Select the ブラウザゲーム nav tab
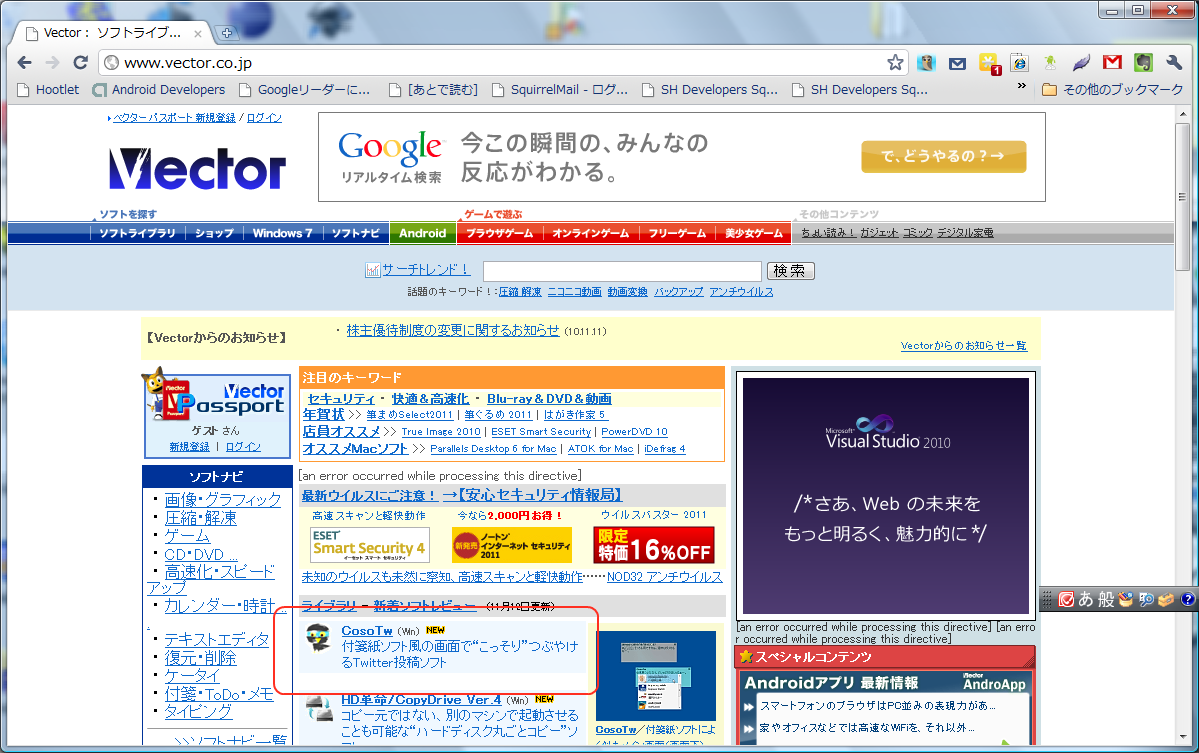Screen dimensions: 1199x753 tap(499, 233)
